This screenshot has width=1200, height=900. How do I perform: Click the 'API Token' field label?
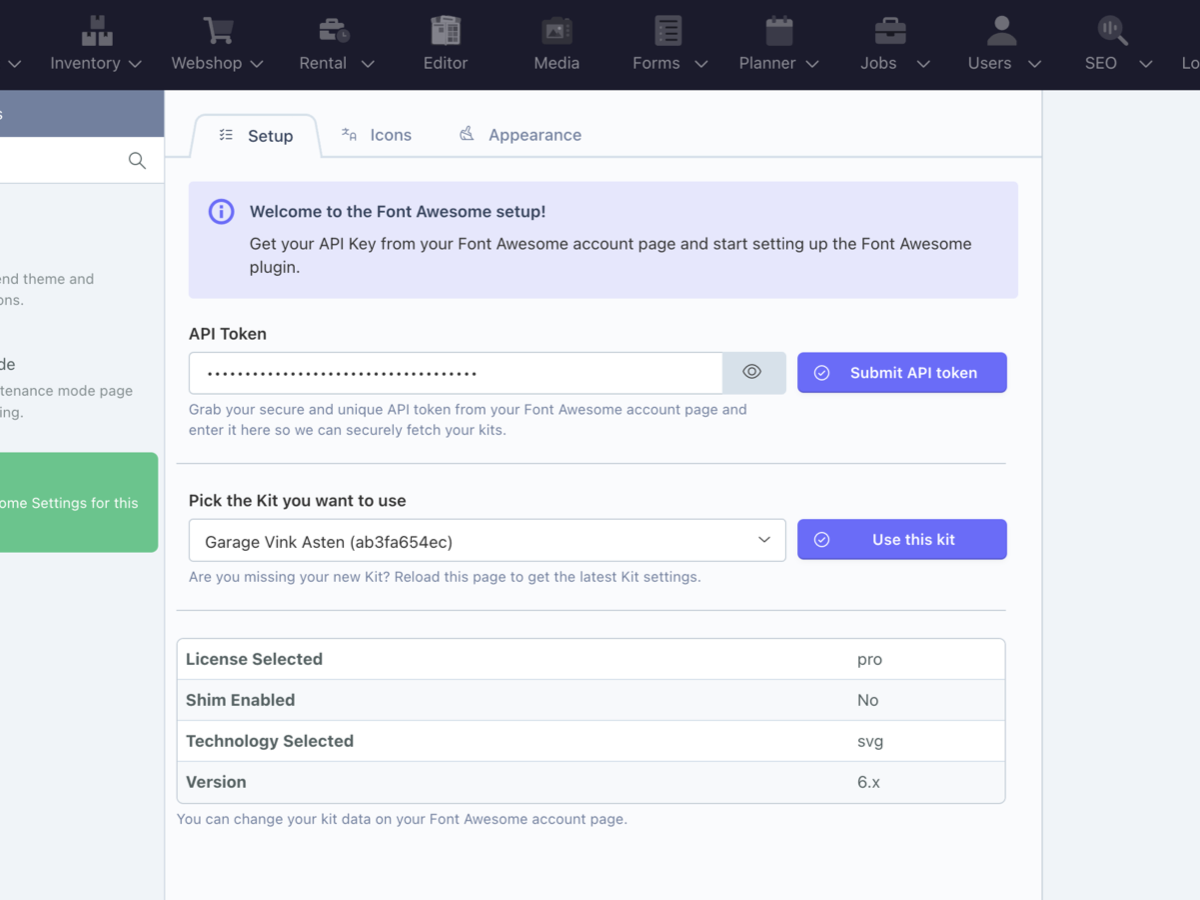click(x=228, y=334)
